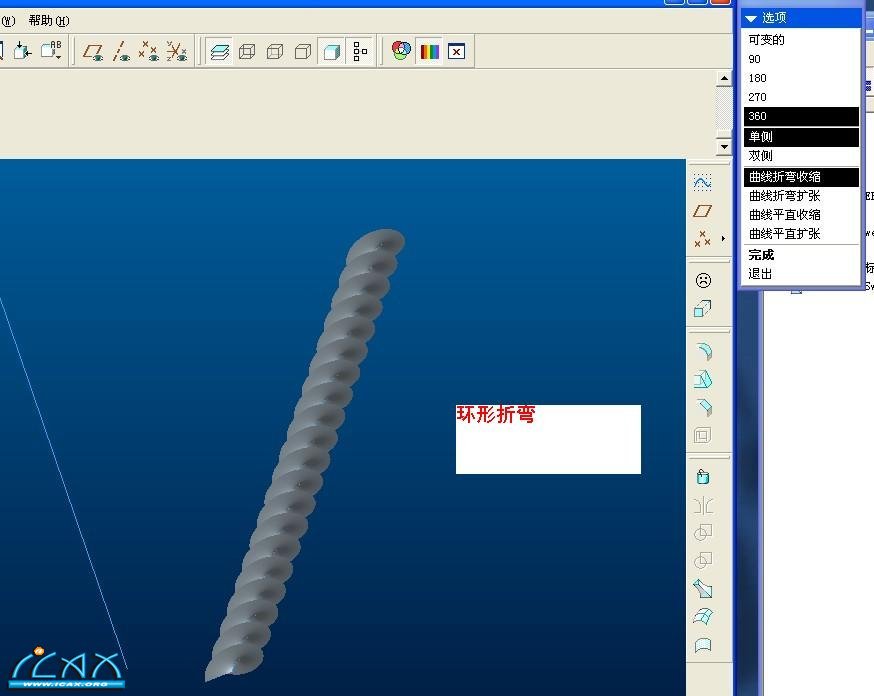Select the datum plane tool in right toolbar

(703, 211)
